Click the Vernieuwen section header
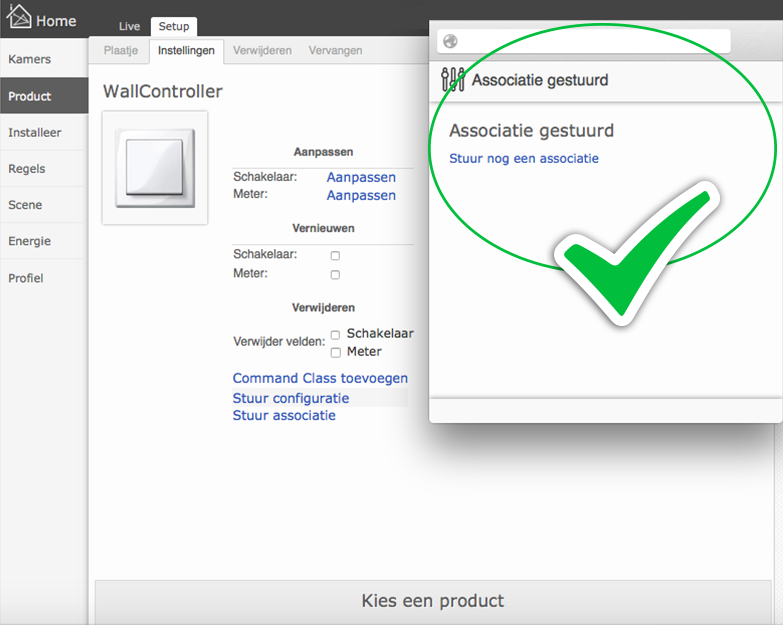 coord(323,228)
